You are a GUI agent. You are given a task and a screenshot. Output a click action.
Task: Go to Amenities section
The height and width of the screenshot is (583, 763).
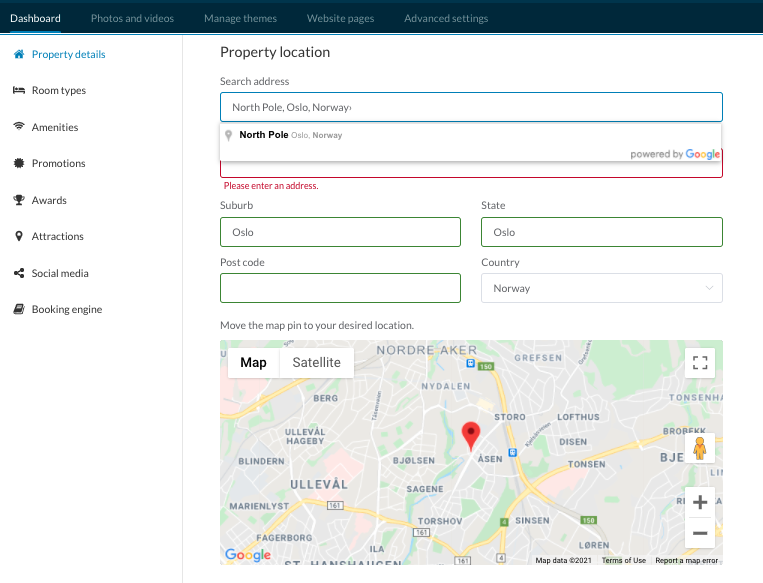tap(55, 127)
